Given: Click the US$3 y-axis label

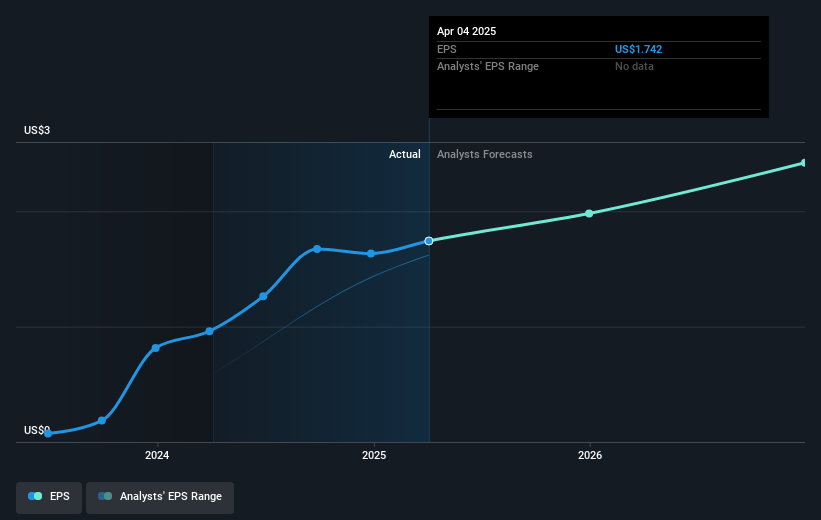Looking at the screenshot, I should (x=37, y=130).
